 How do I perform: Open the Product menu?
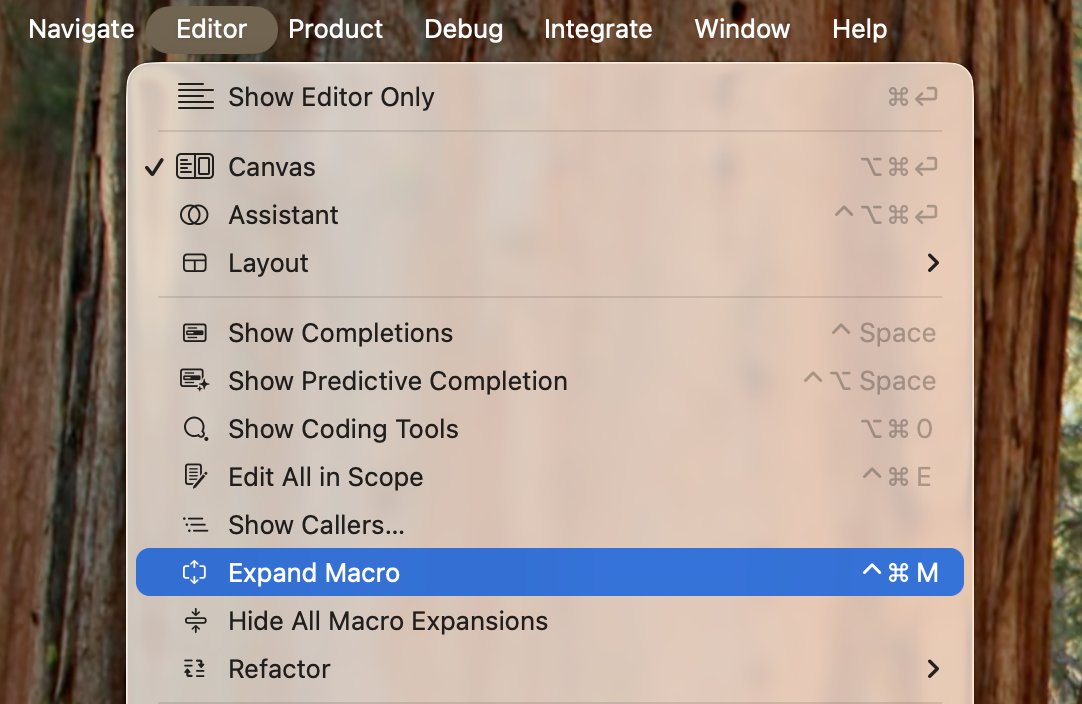tap(336, 29)
